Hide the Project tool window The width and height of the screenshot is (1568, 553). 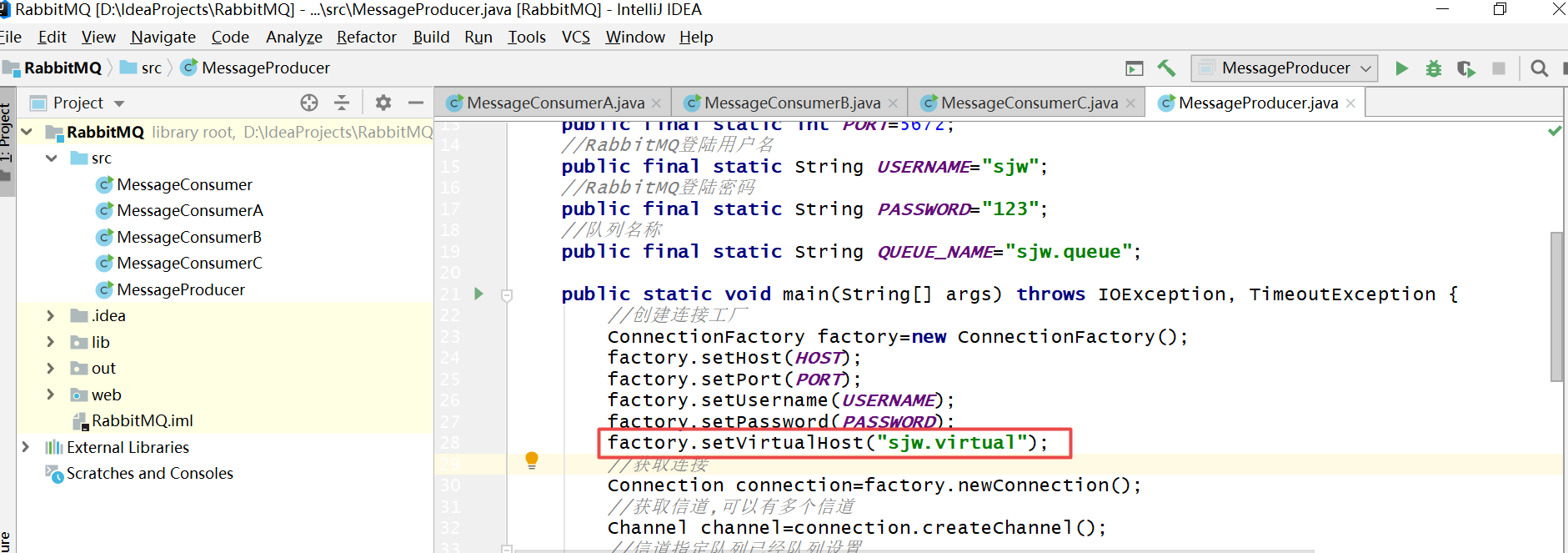pyautogui.click(x=416, y=103)
